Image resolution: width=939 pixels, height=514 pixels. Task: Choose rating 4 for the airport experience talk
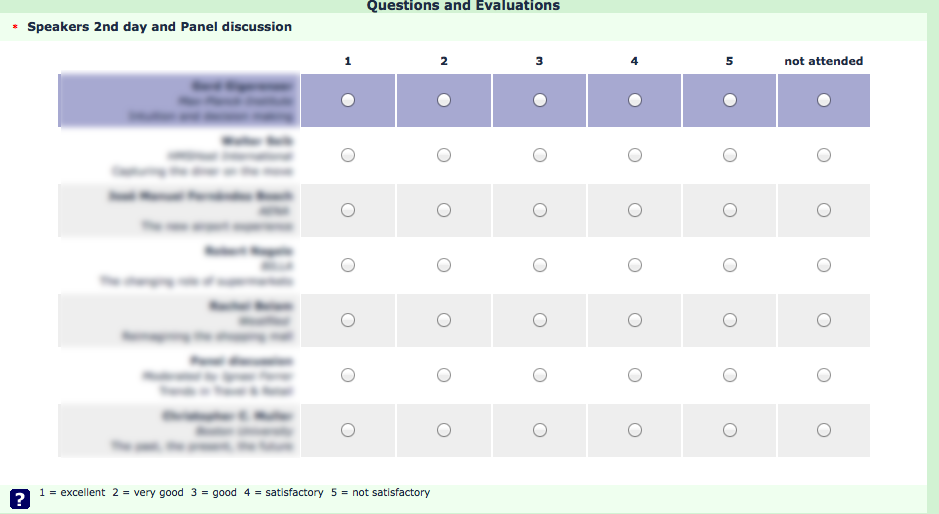tap(635, 210)
